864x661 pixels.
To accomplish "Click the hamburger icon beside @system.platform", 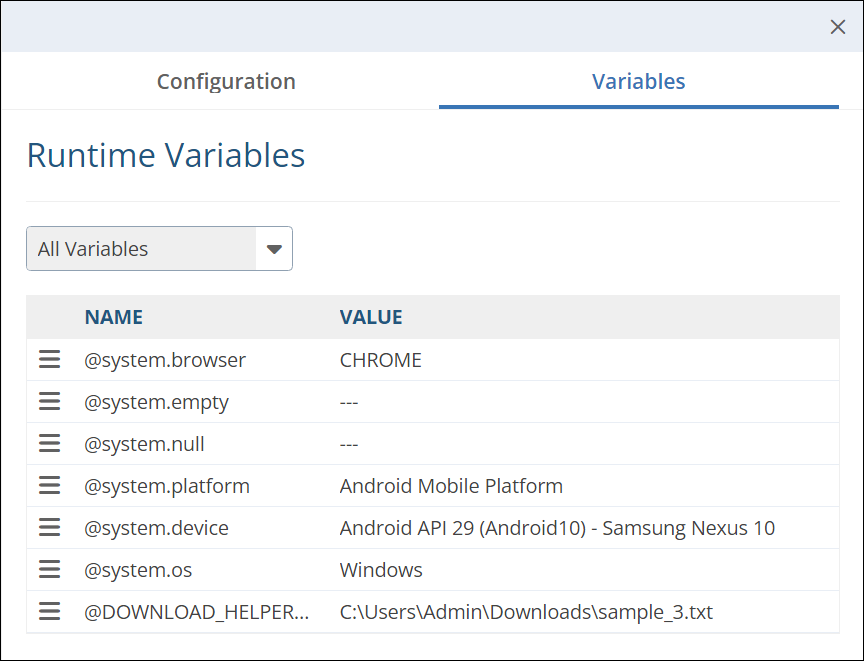I will (49, 486).
